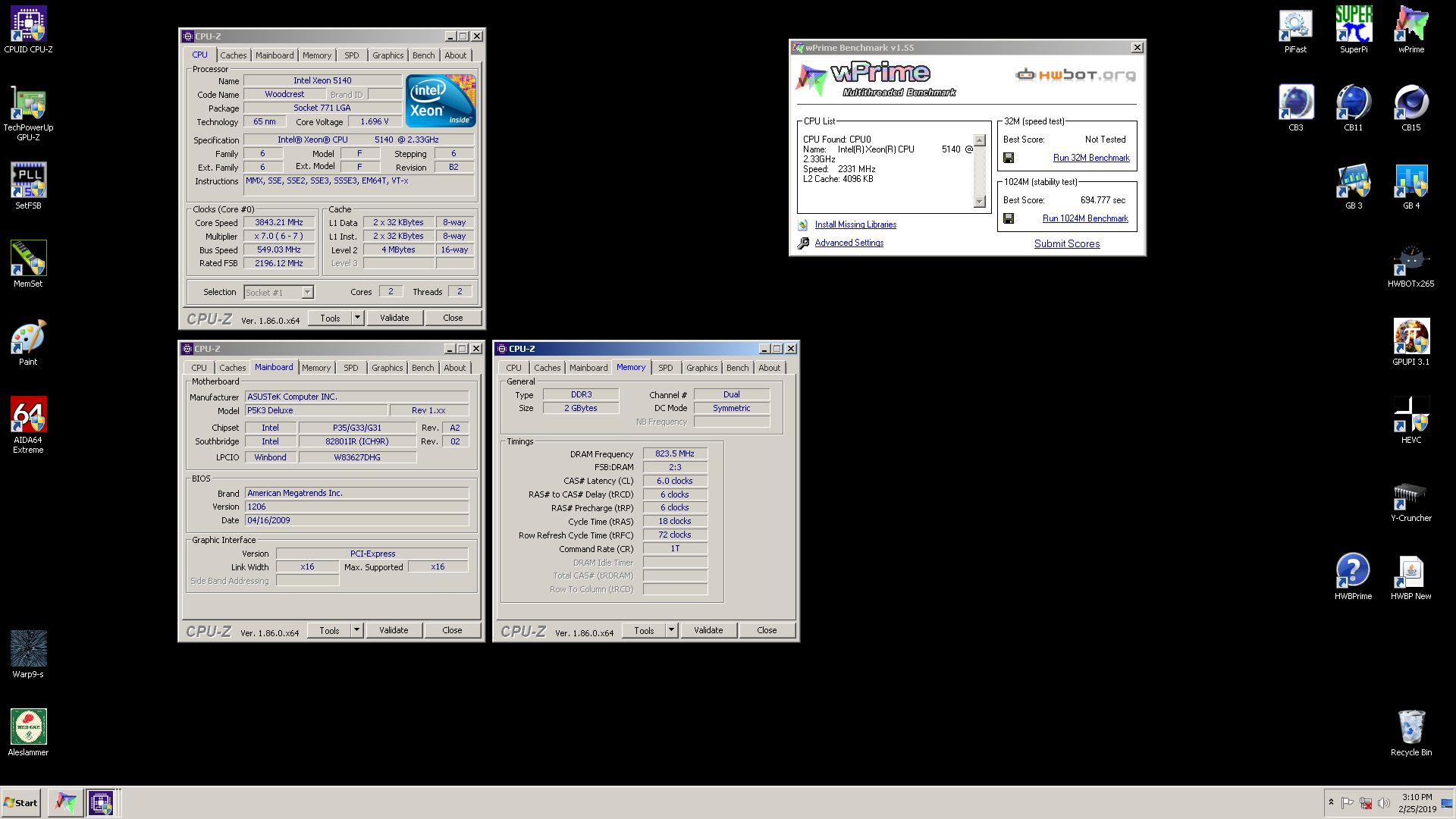The width and height of the screenshot is (1456, 819).
Task: Open the Warp9-s desktop icon
Action: [x=28, y=655]
